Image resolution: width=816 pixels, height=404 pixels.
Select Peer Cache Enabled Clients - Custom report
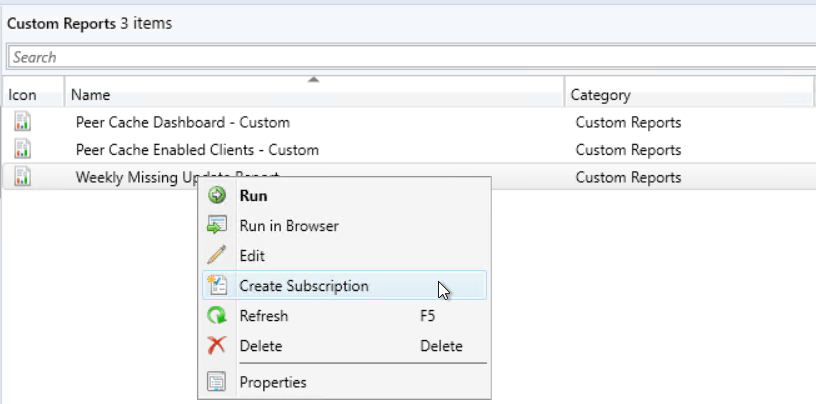(x=197, y=150)
